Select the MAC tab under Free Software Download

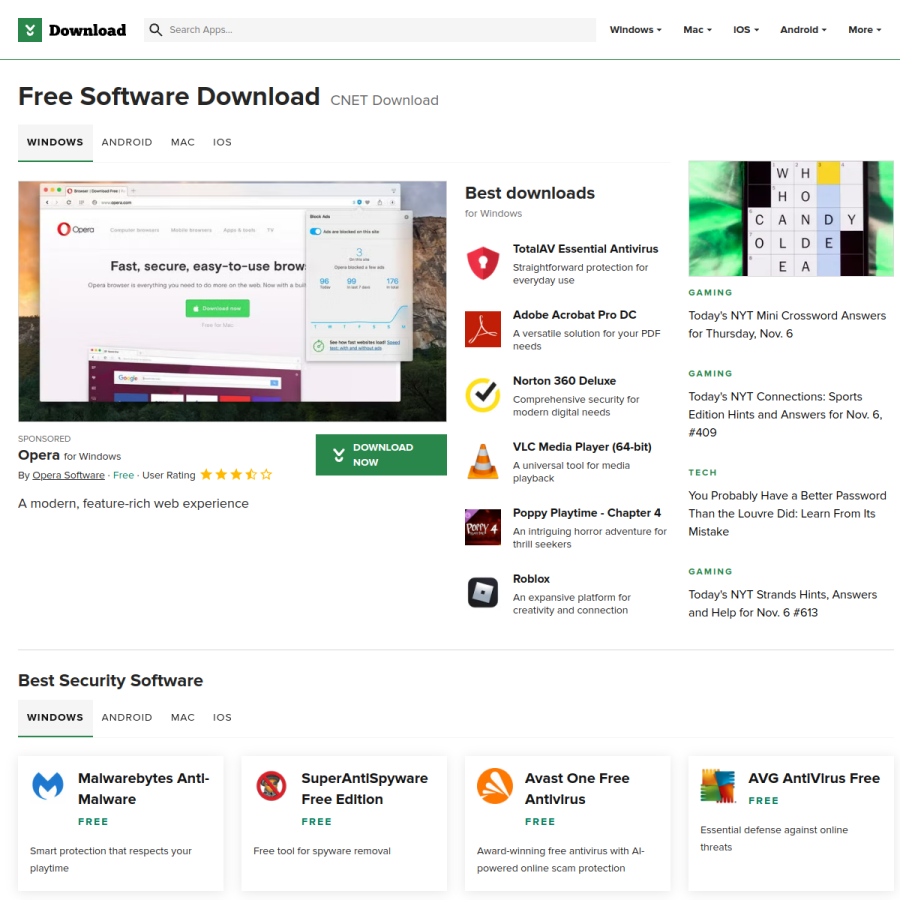click(x=183, y=142)
